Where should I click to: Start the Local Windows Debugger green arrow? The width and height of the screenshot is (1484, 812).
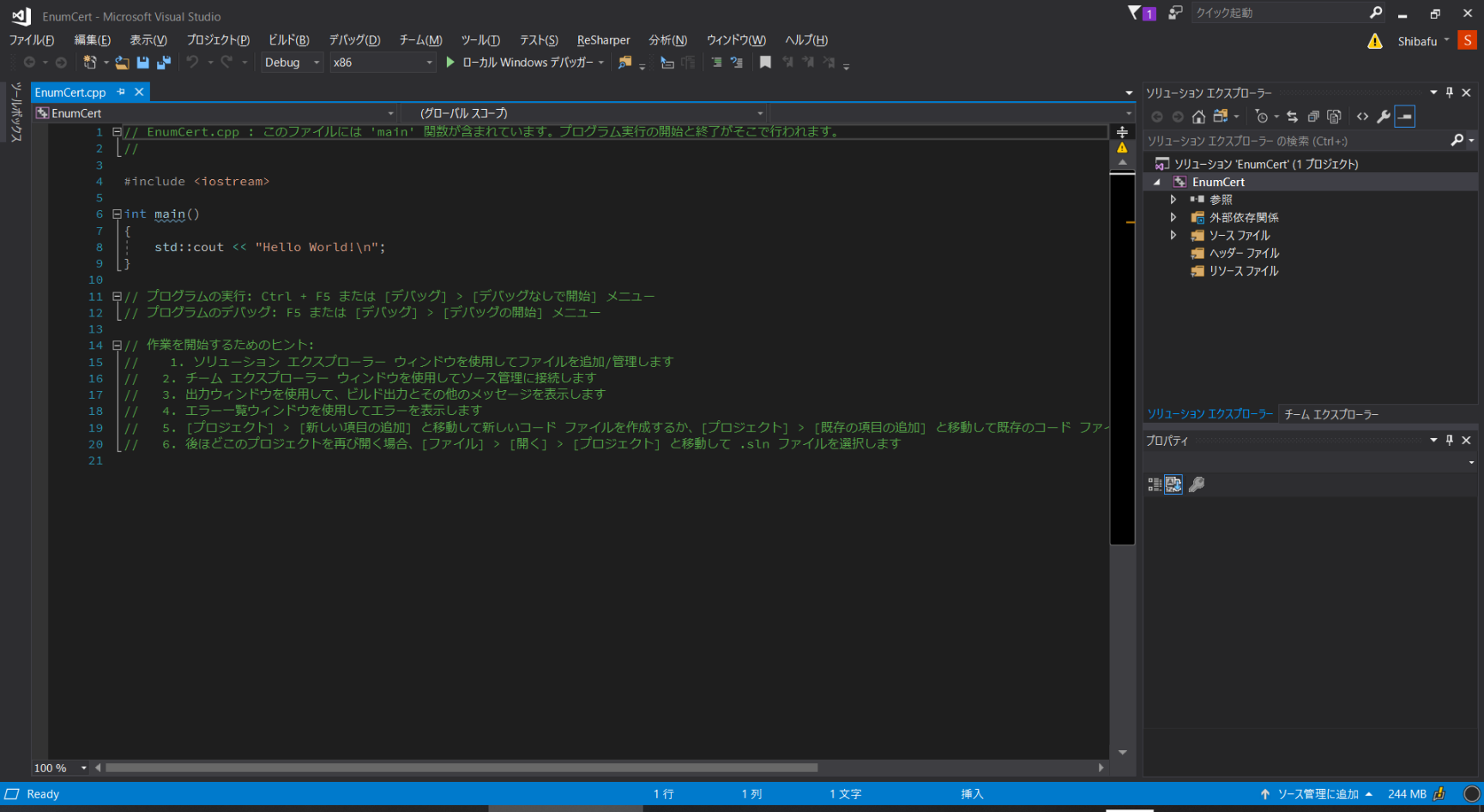pyautogui.click(x=450, y=63)
